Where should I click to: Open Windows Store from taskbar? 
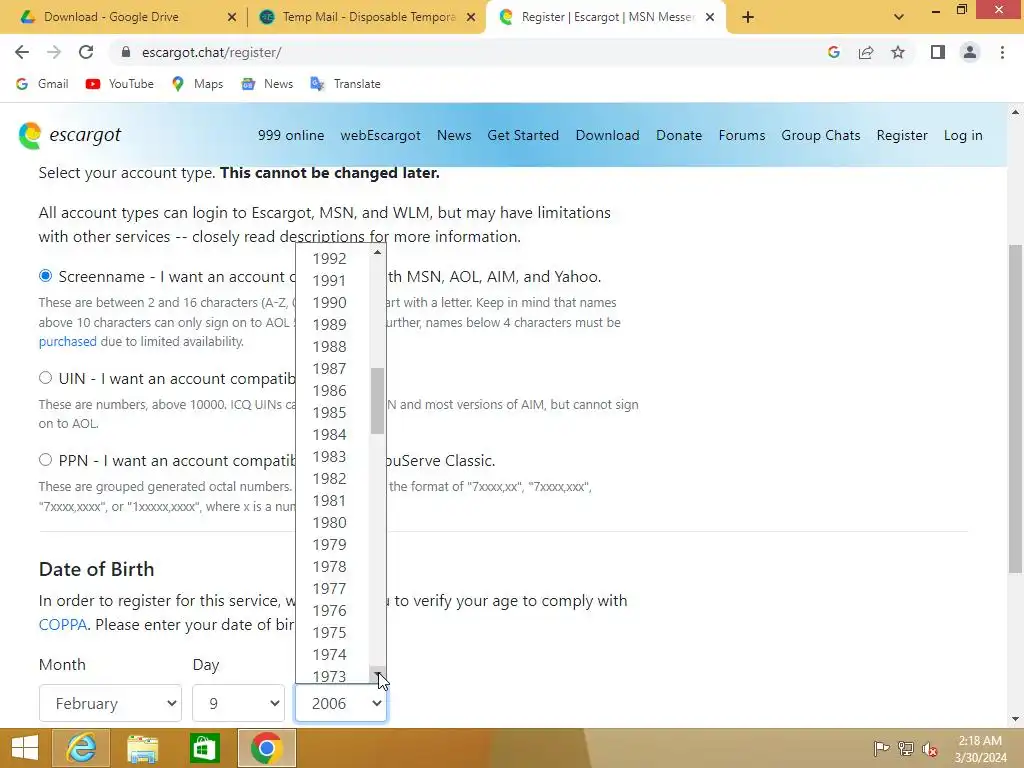[204, 748]
